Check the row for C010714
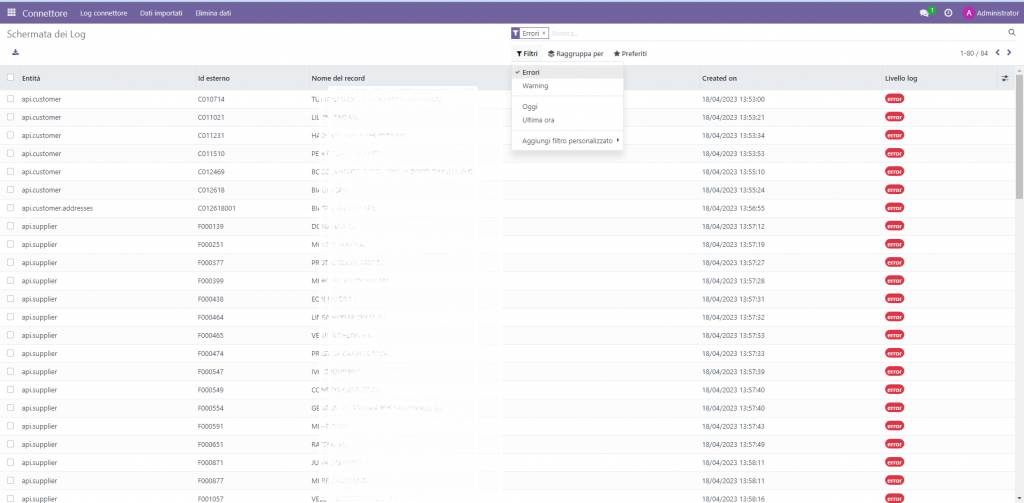This screenshot has height=503, width=1024. 11,99
